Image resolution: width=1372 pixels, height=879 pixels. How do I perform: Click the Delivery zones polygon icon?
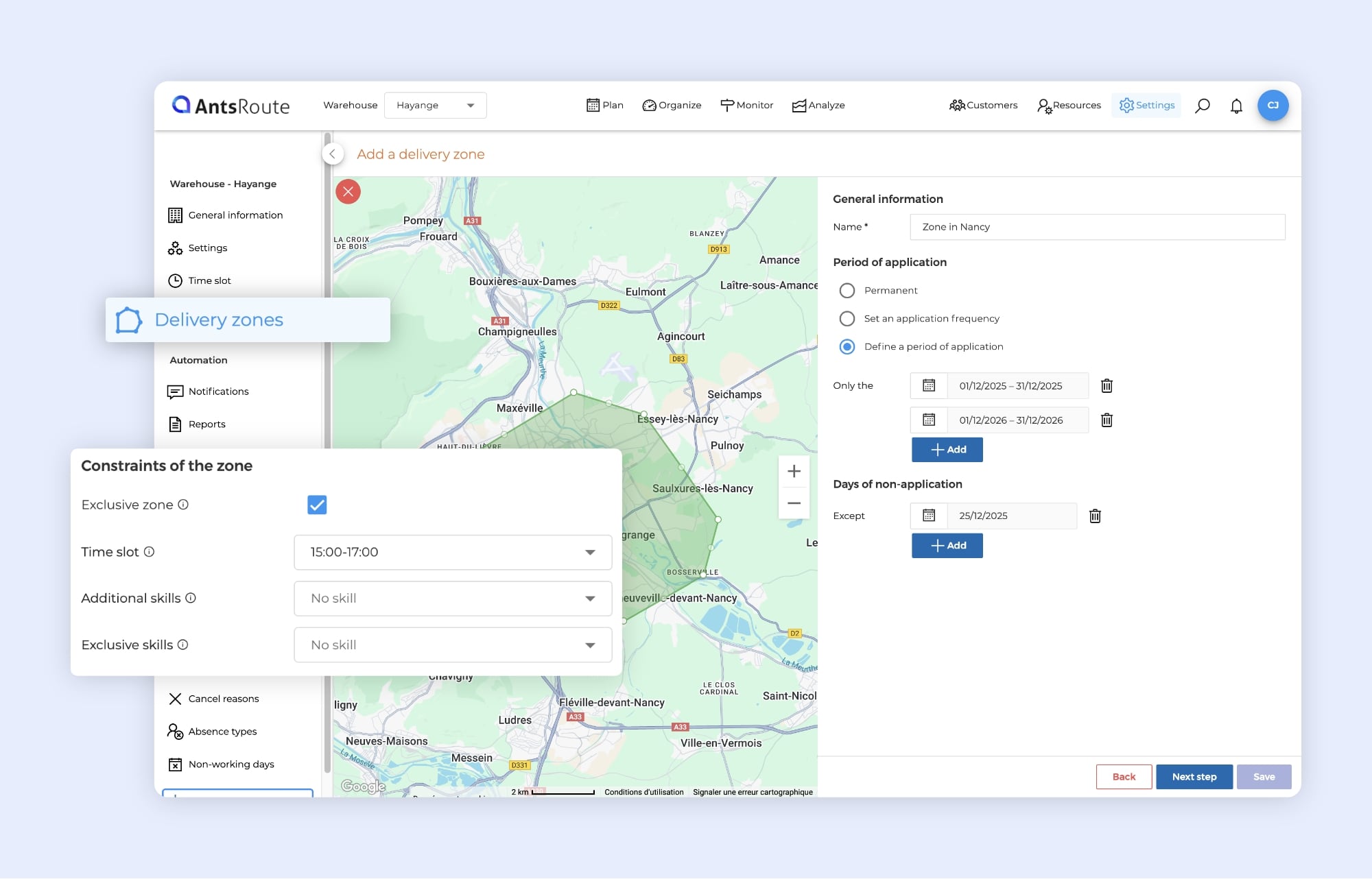[x=128, y=320]
